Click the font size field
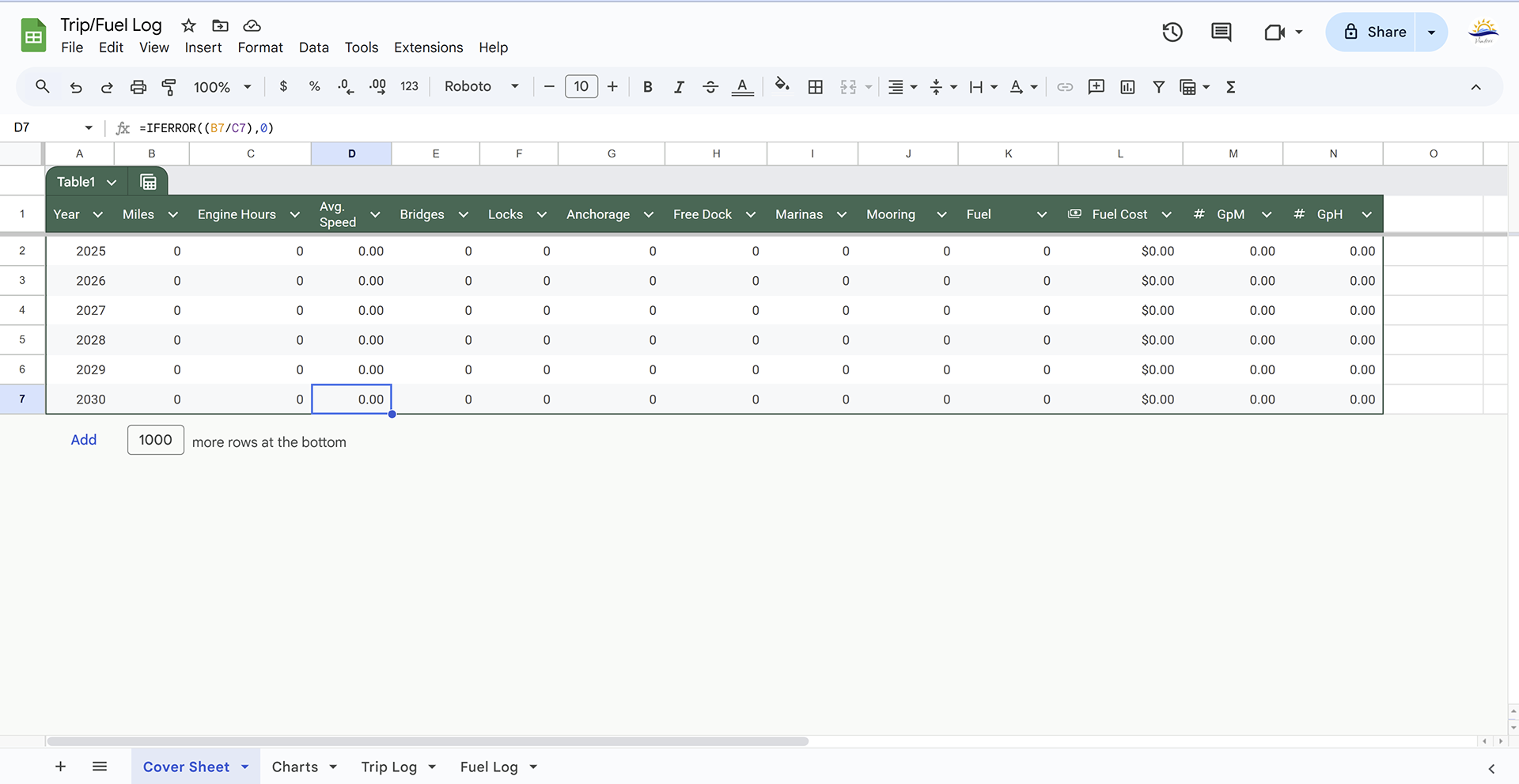1519x784 pixels. [x=581, y=86]
